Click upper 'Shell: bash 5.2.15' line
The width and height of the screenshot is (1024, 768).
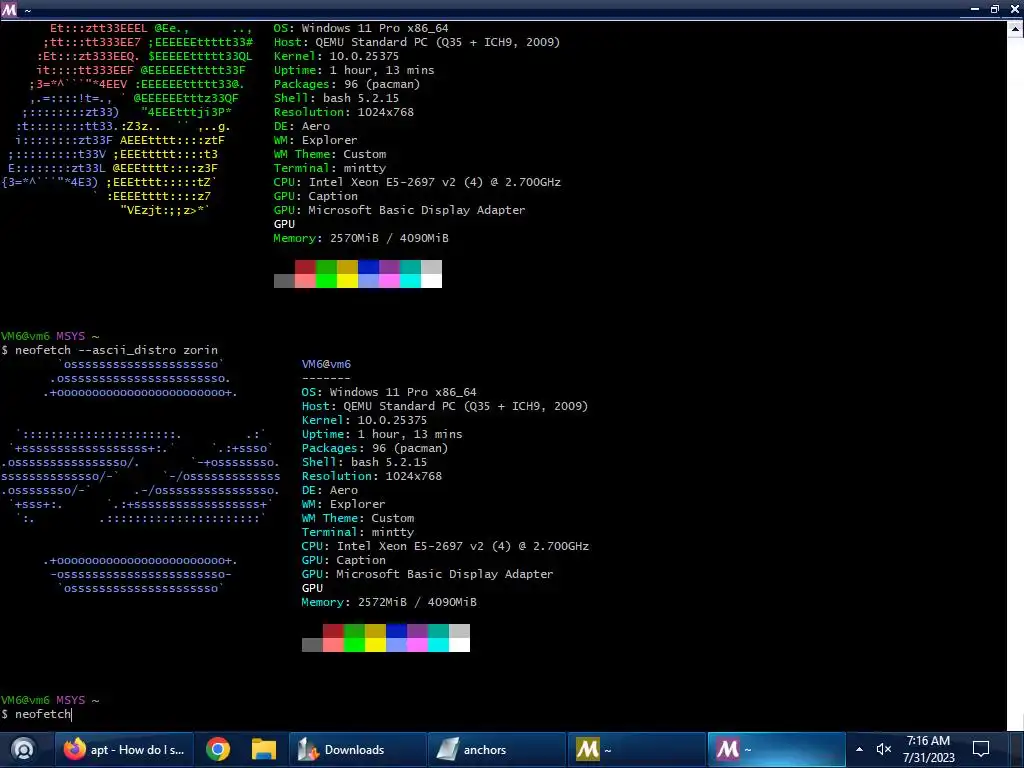[336, 98]
